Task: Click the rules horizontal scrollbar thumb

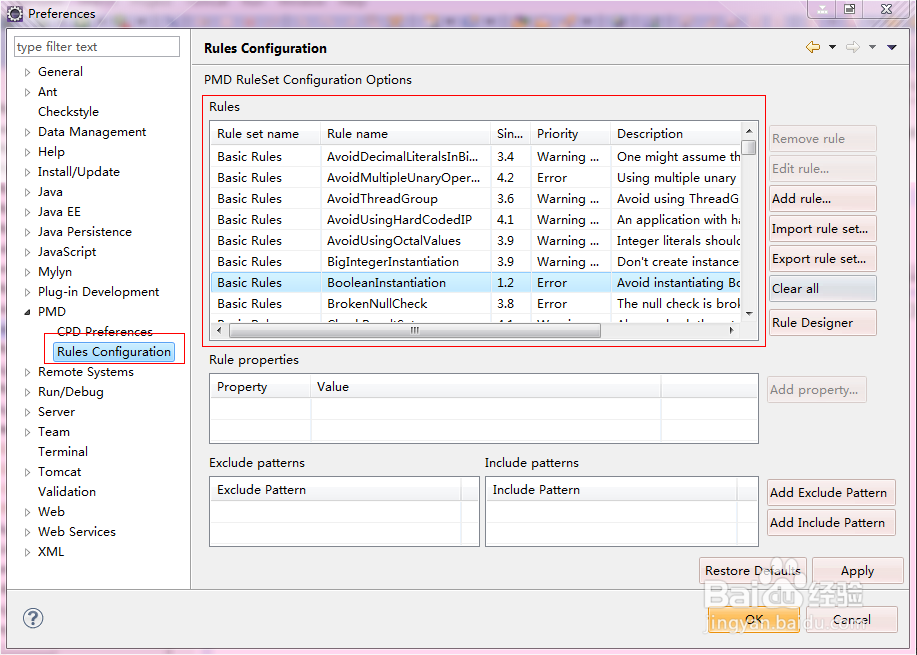Action: (415, 330)
